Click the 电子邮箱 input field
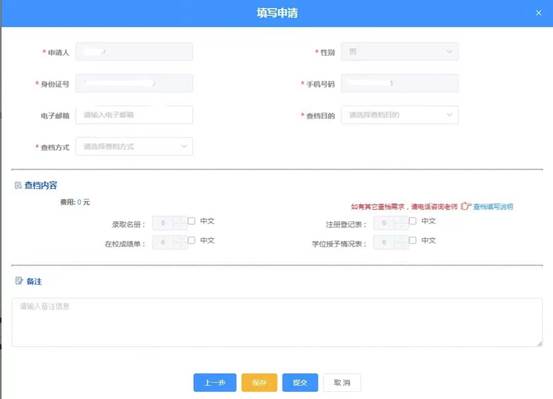The height and width of the screenshot is (399, 553). (x=134, y=115)
